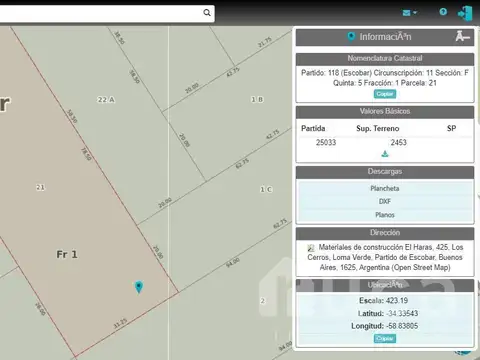480x360 pixels.
Task: Click the Descargas section header
Action: click(x=385, y=172)
